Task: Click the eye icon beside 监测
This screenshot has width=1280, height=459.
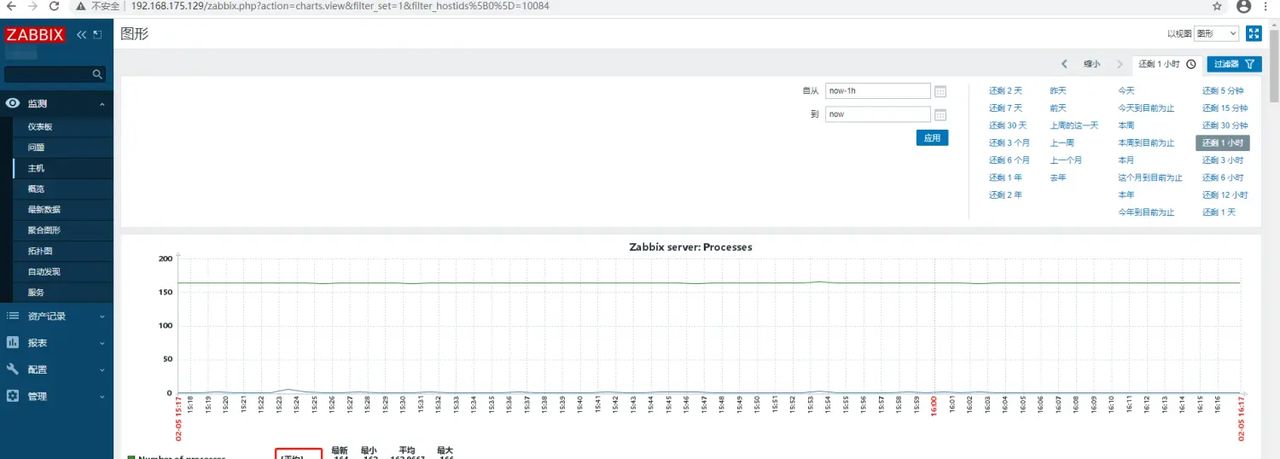Action: pos(13,103)
